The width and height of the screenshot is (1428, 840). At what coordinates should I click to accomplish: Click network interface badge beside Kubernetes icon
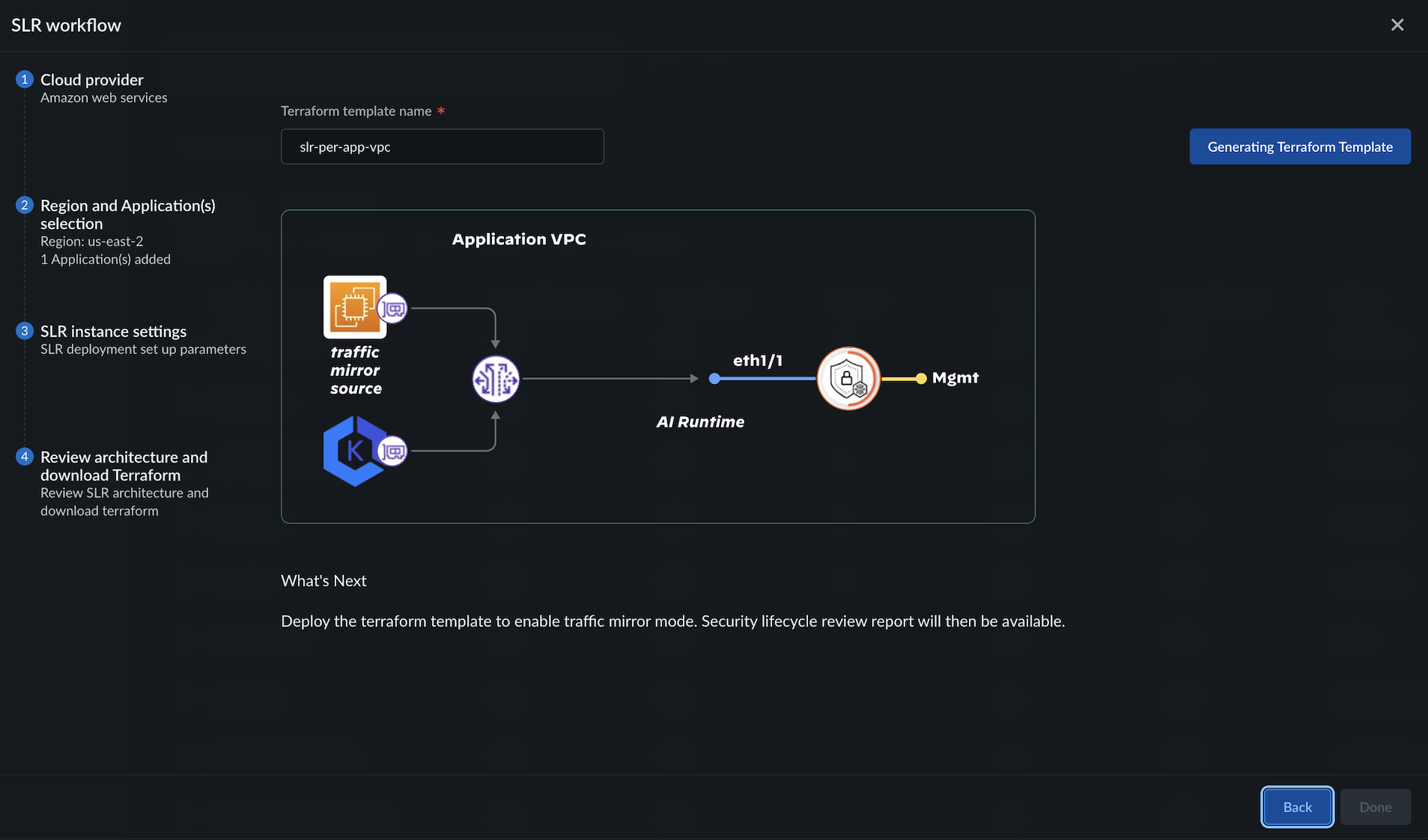pyautogui.click(x=392, y=451)
